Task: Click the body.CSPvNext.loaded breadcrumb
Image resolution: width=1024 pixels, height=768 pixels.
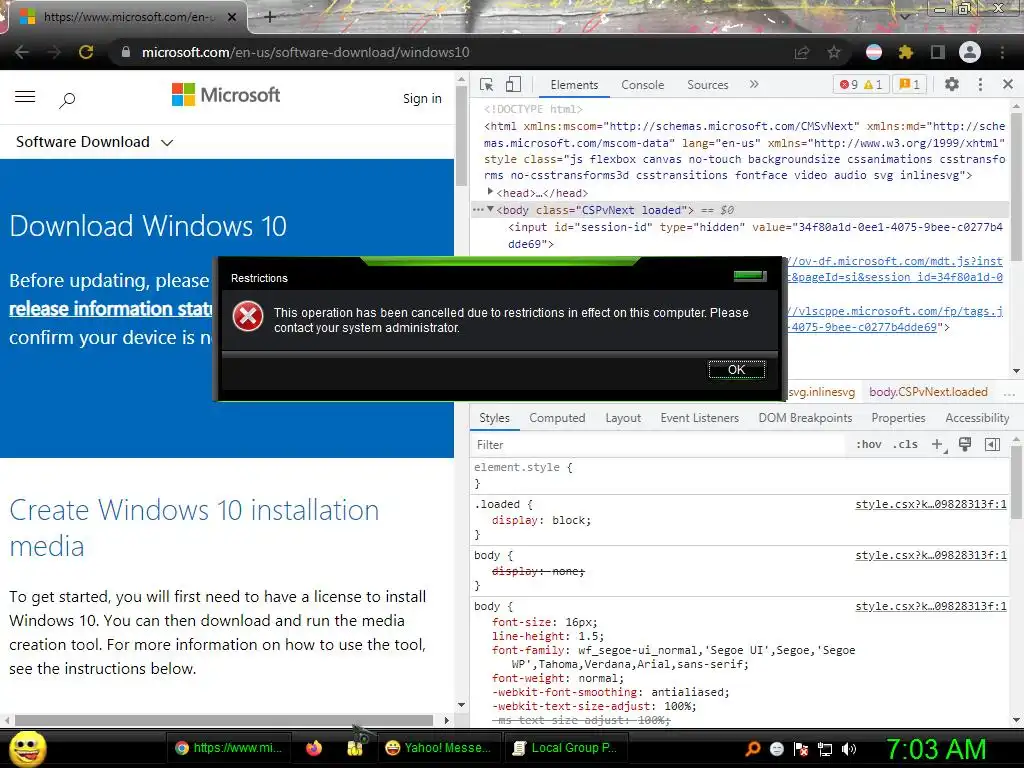Action: click(928, 392)
